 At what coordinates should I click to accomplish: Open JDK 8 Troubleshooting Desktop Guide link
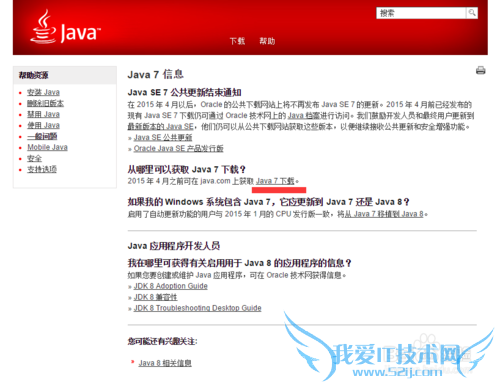[197, 308]
